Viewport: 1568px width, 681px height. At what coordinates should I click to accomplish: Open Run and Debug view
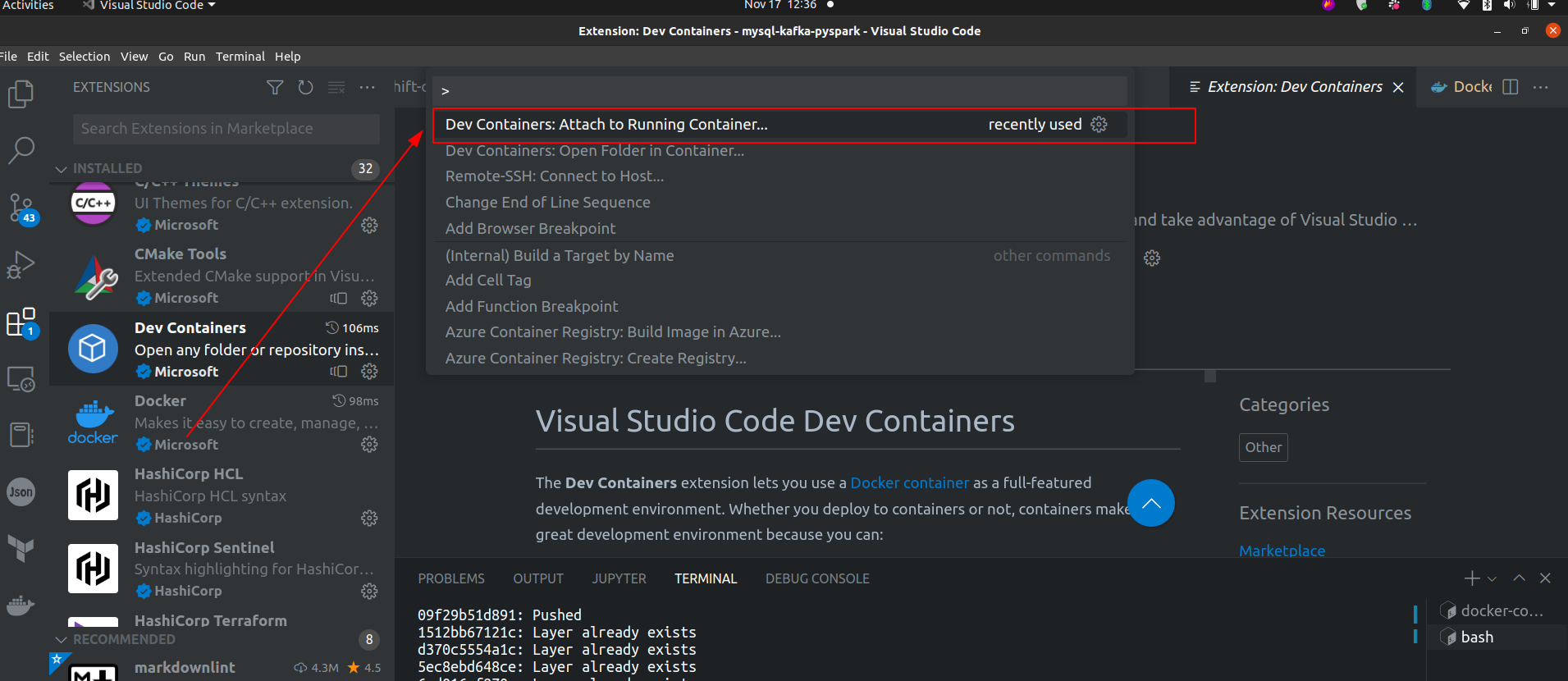tap(21, 265)
